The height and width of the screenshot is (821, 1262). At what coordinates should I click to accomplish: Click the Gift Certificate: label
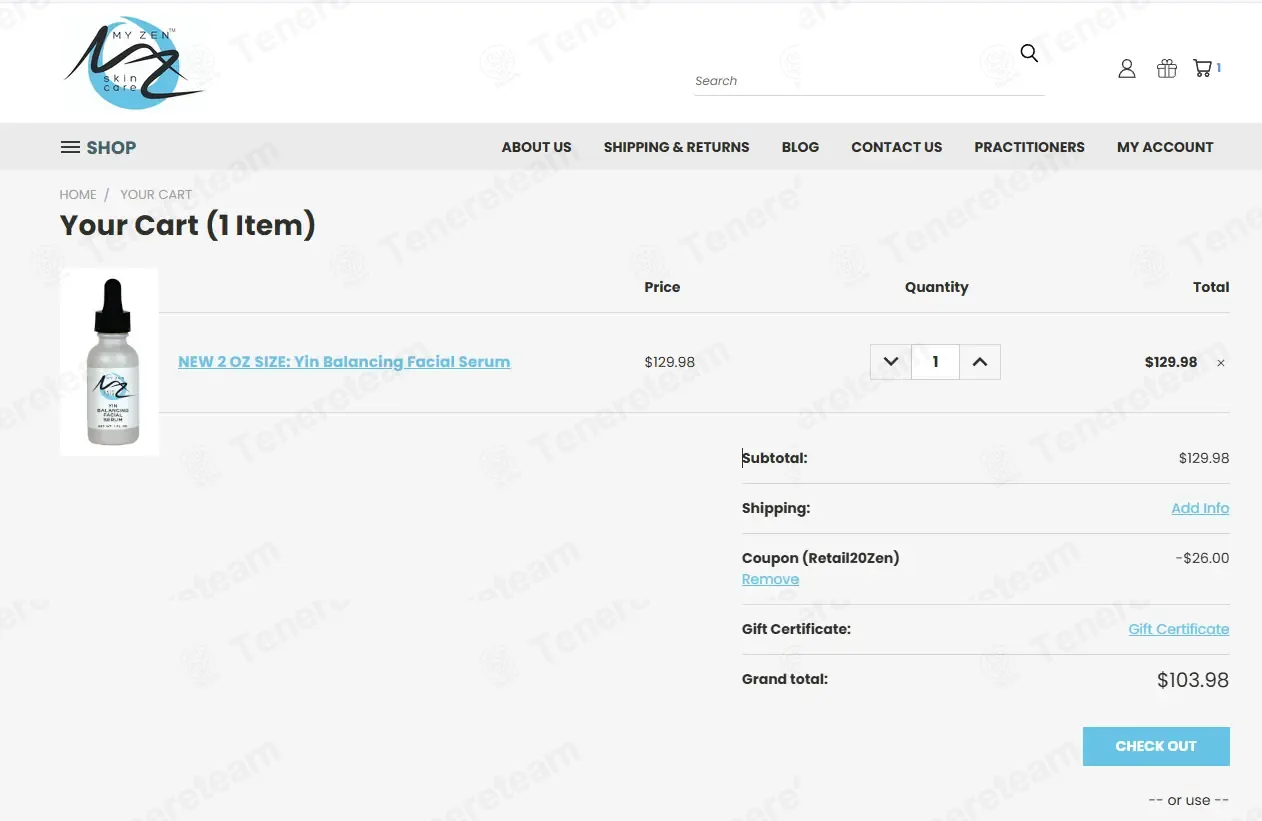pos(796,629)
